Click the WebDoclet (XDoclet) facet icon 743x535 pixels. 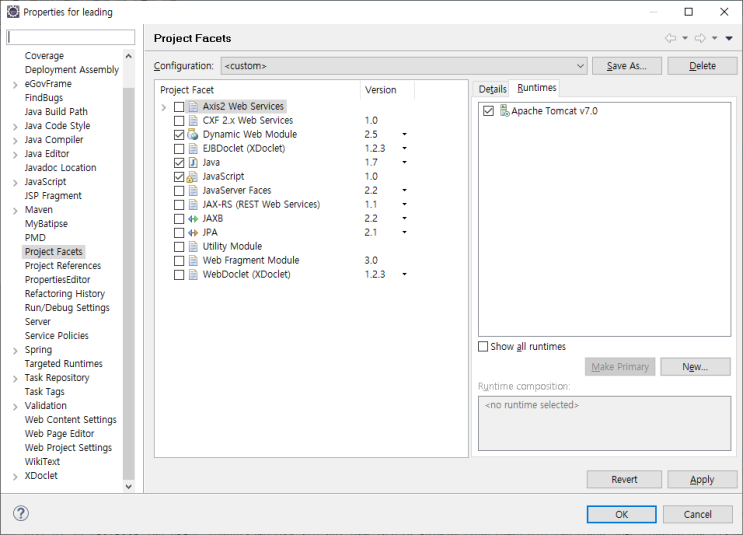(193, 274)
